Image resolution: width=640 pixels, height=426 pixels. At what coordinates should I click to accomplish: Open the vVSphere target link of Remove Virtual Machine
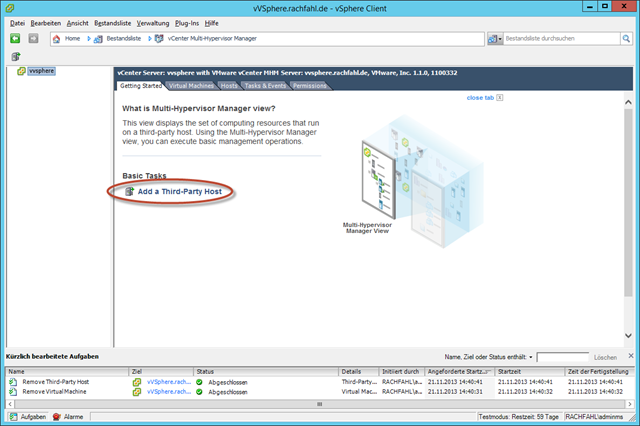point(169,392)
